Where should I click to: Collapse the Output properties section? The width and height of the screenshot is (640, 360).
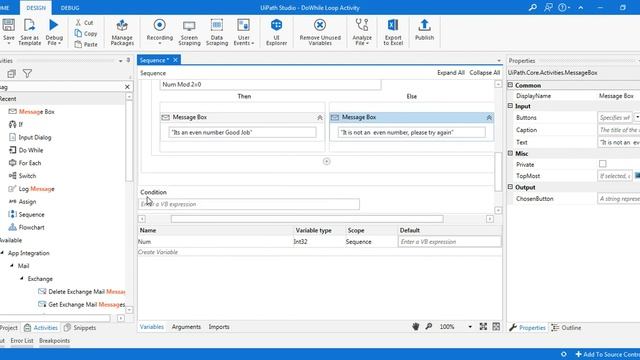(510, 187)
